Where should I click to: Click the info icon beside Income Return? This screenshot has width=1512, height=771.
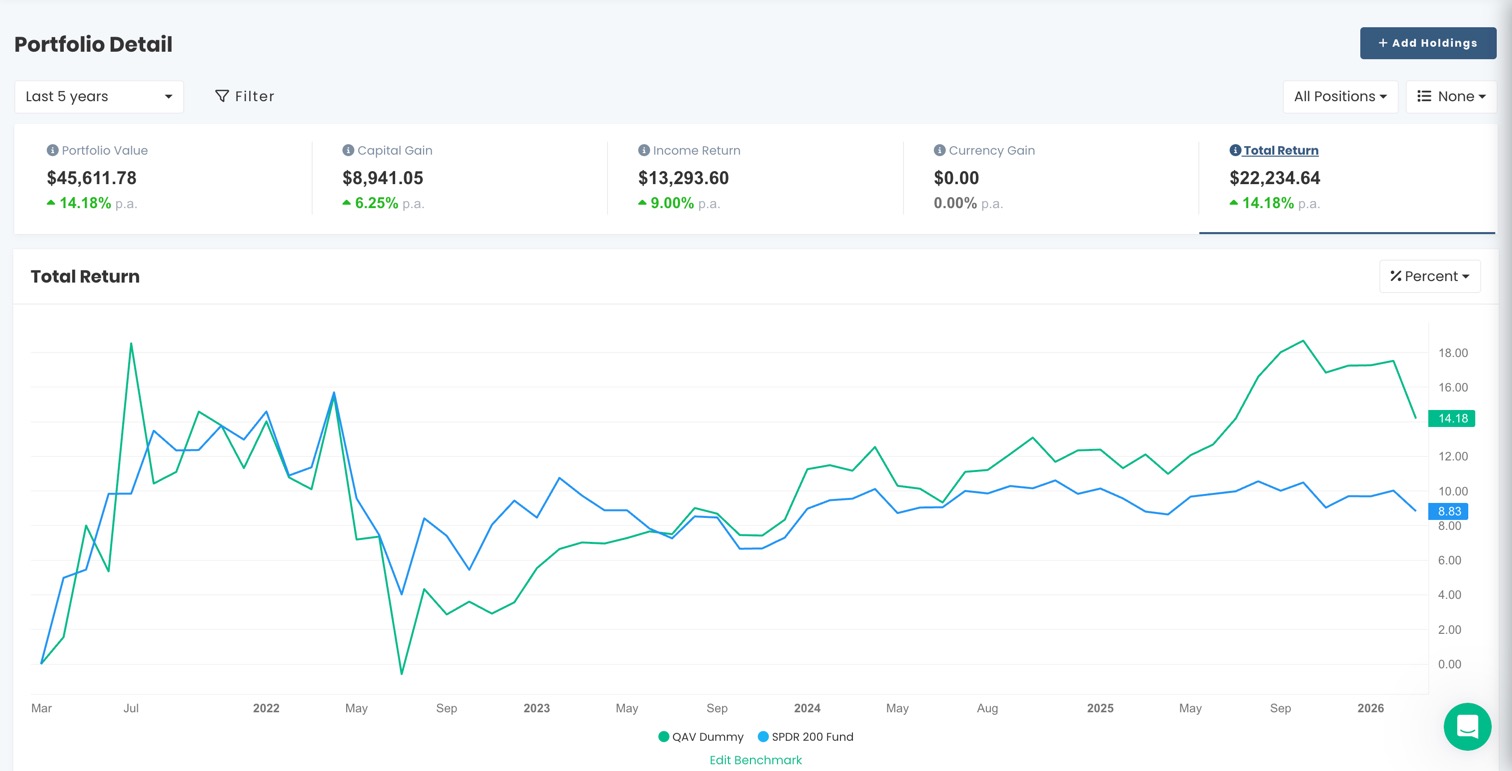(643, 150)
